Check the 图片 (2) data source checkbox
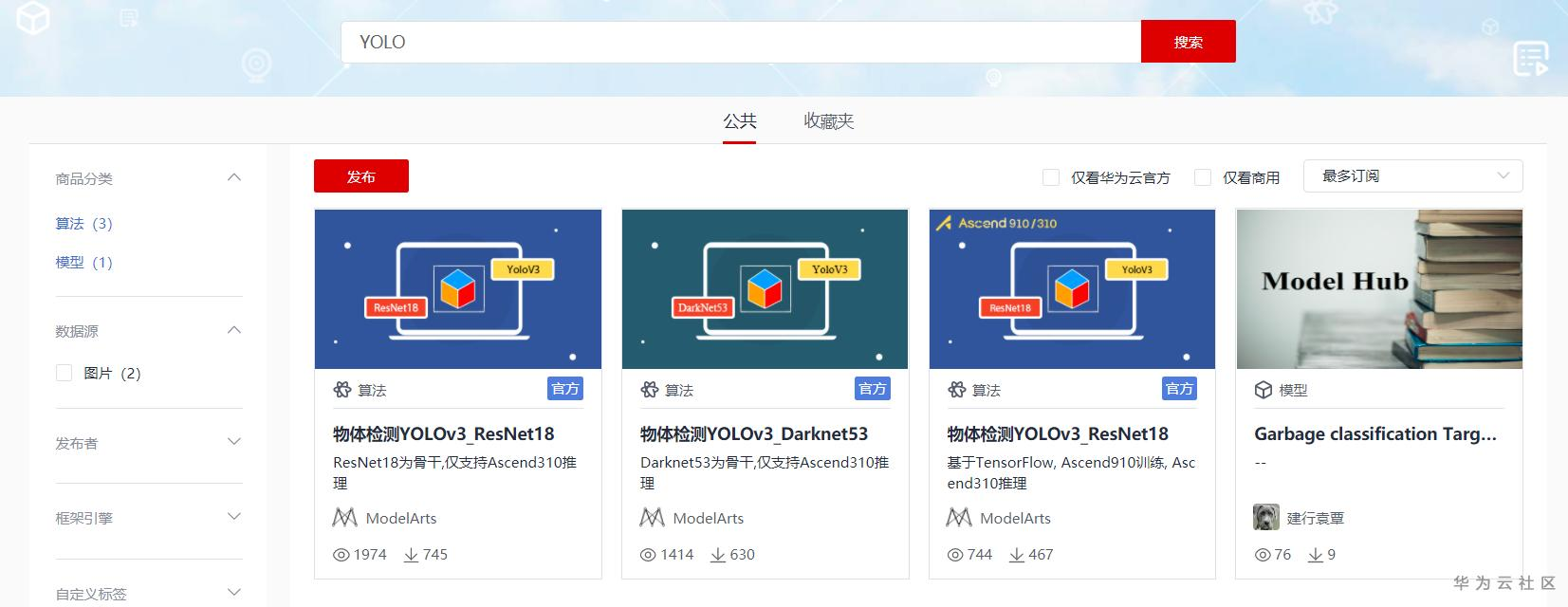The width and height of the screenshot is (1568, 607). pyautogui.click(x=65, y=373)
